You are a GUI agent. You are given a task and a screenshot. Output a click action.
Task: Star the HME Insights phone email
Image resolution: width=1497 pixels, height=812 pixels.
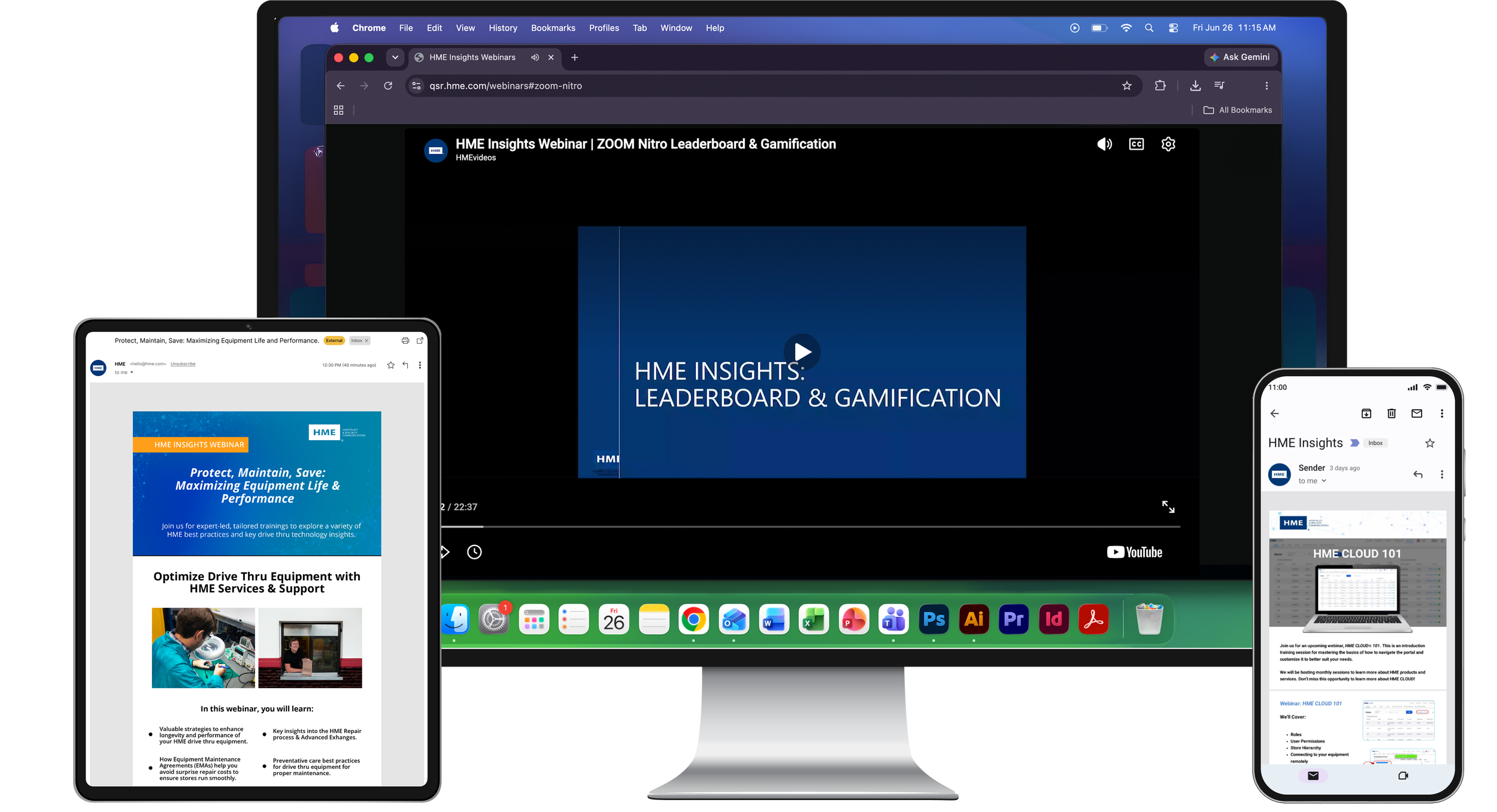(1430, 443)
